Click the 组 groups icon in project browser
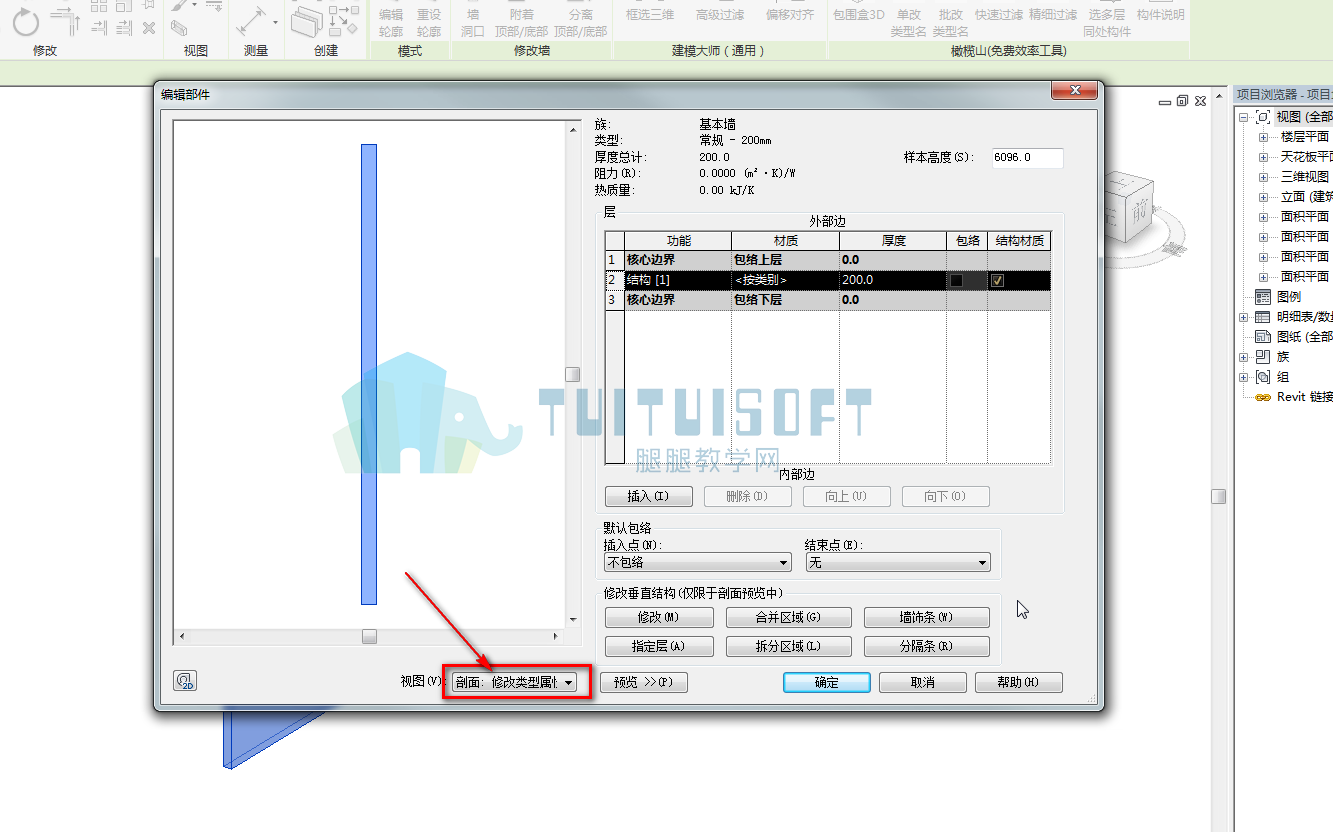This screenshot has width=1333, height=832. tap(1264, 377)
